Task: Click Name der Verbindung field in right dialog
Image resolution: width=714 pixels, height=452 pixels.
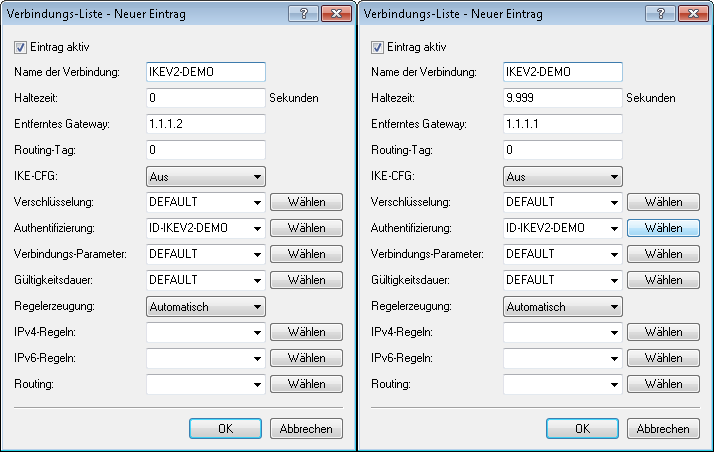Action: click(x=562, y=72)
